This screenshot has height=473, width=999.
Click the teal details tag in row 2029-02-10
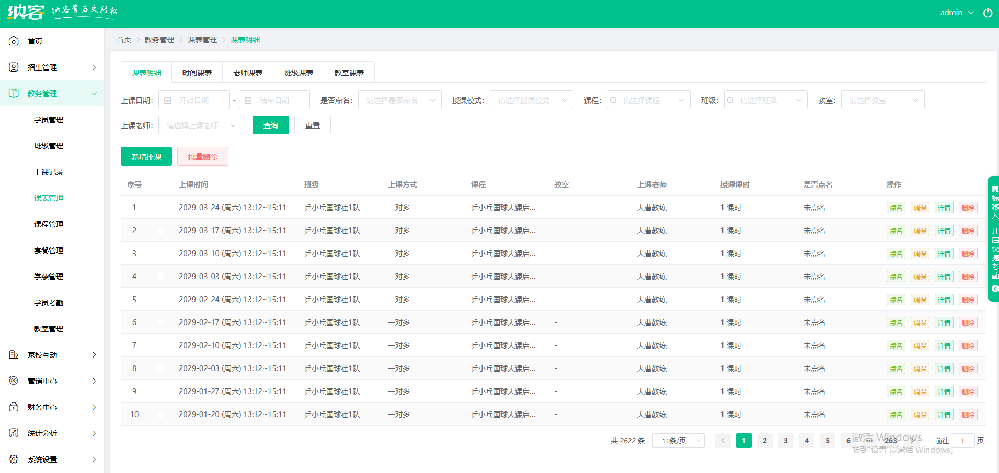pos(944,346)
